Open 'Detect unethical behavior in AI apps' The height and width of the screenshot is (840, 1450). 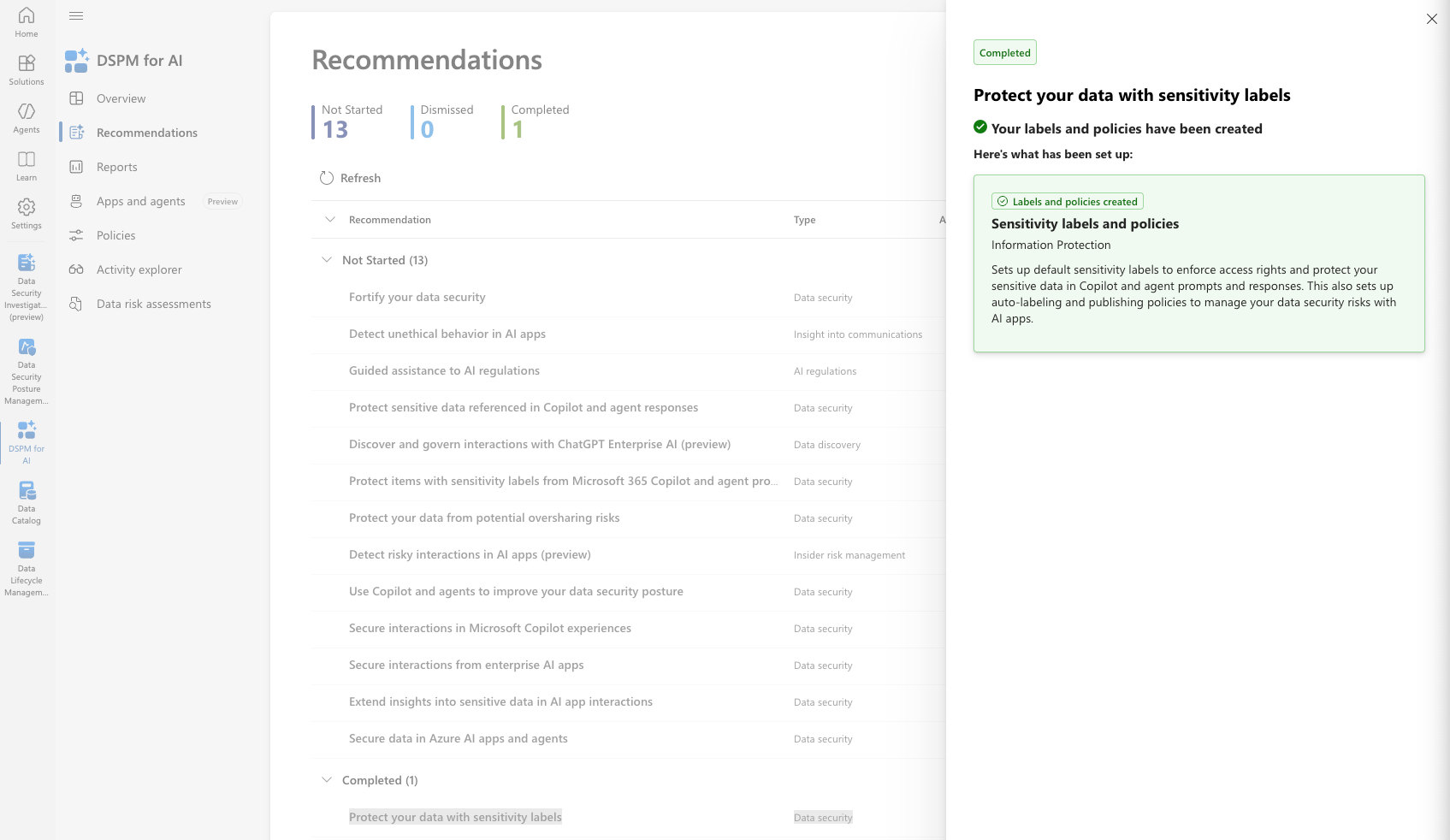pyautogui.click(x=447, y=334)
